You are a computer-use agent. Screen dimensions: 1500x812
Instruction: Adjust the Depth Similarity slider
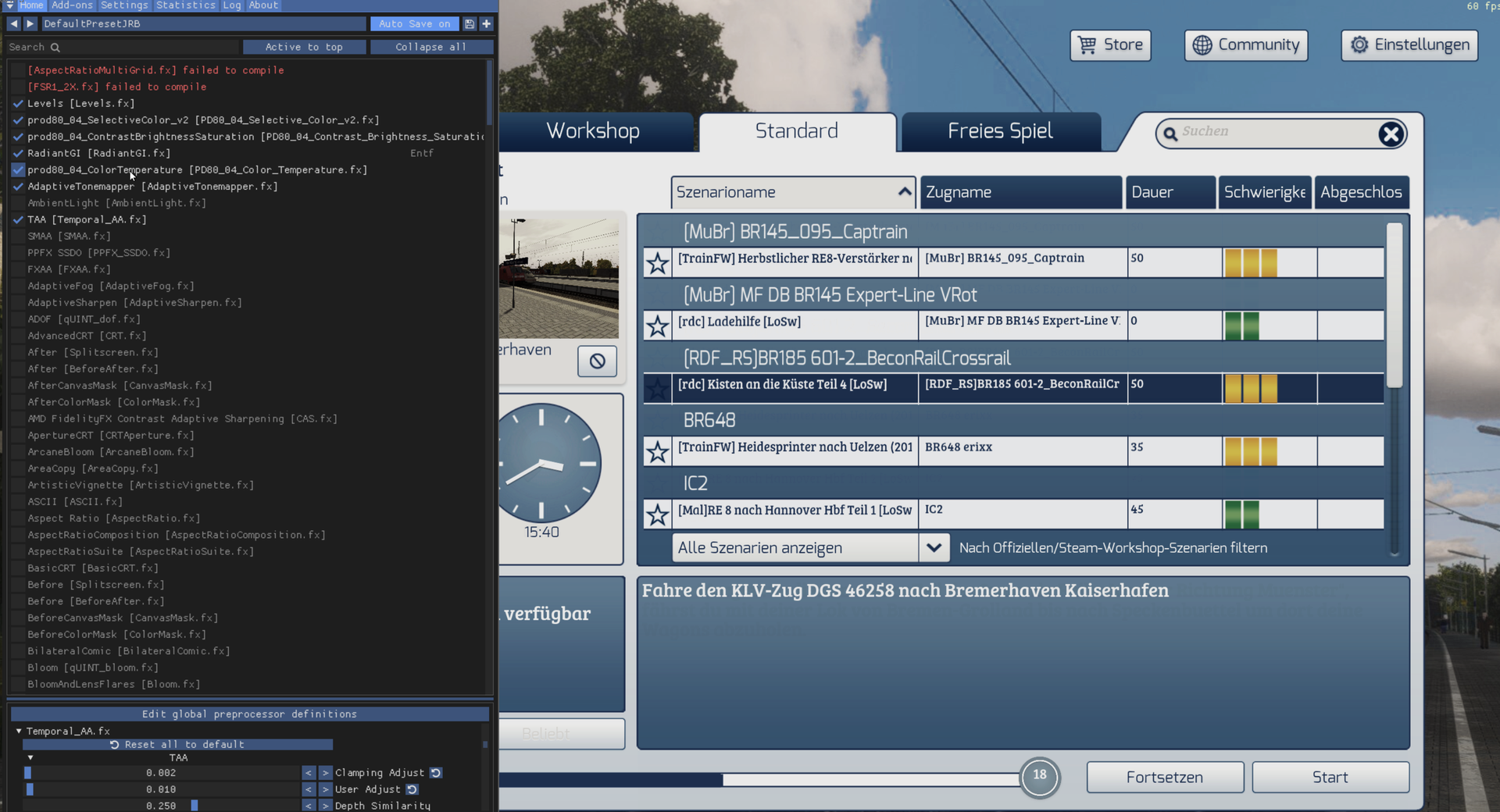click(161, 806)
